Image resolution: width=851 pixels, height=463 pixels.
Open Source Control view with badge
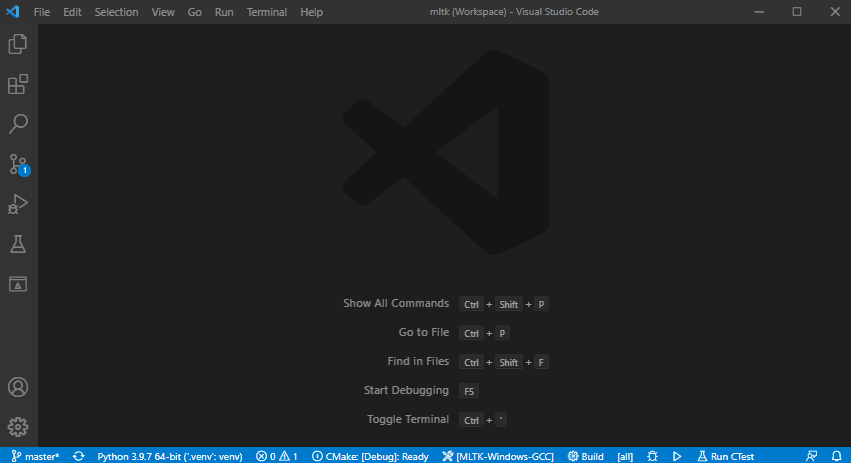coord(18,164)
